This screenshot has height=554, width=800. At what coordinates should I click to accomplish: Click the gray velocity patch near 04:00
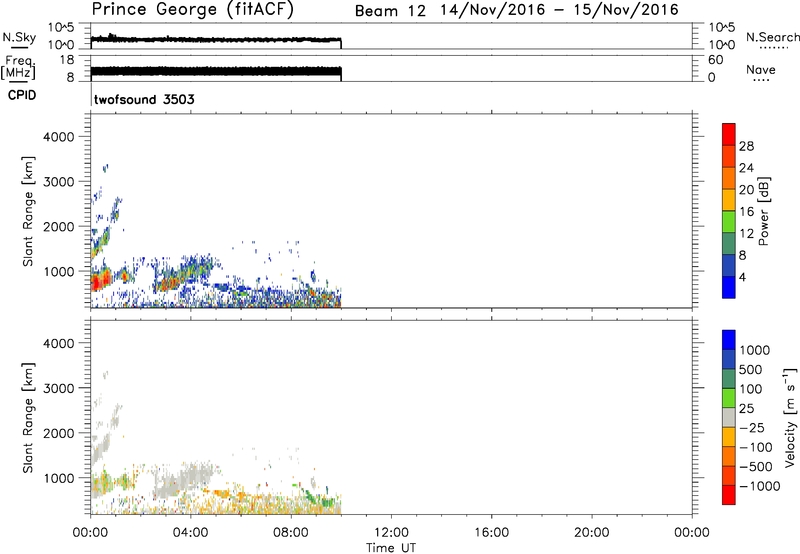pyautogui.click(x=186, y=479)
